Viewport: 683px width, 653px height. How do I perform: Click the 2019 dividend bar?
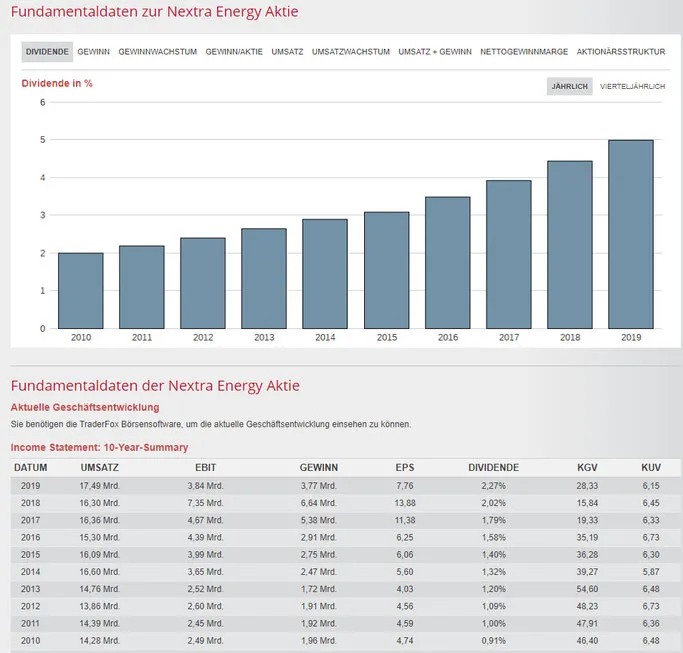[631, 234]
